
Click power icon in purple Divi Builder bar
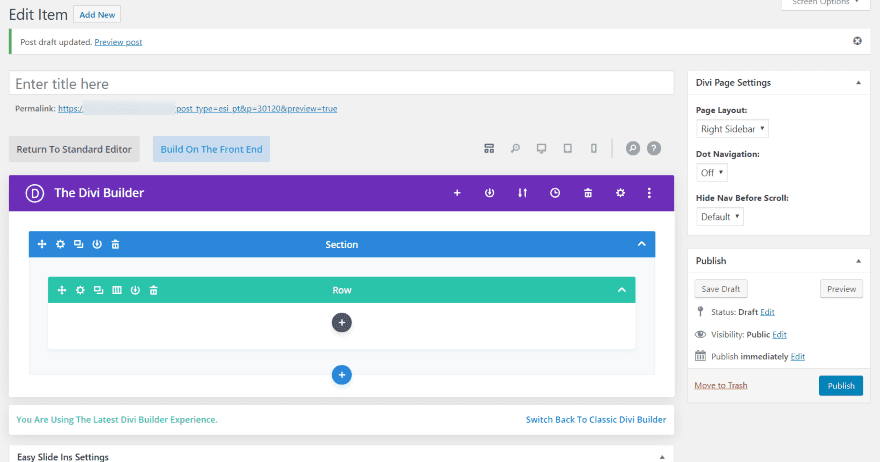click(489, 193)
